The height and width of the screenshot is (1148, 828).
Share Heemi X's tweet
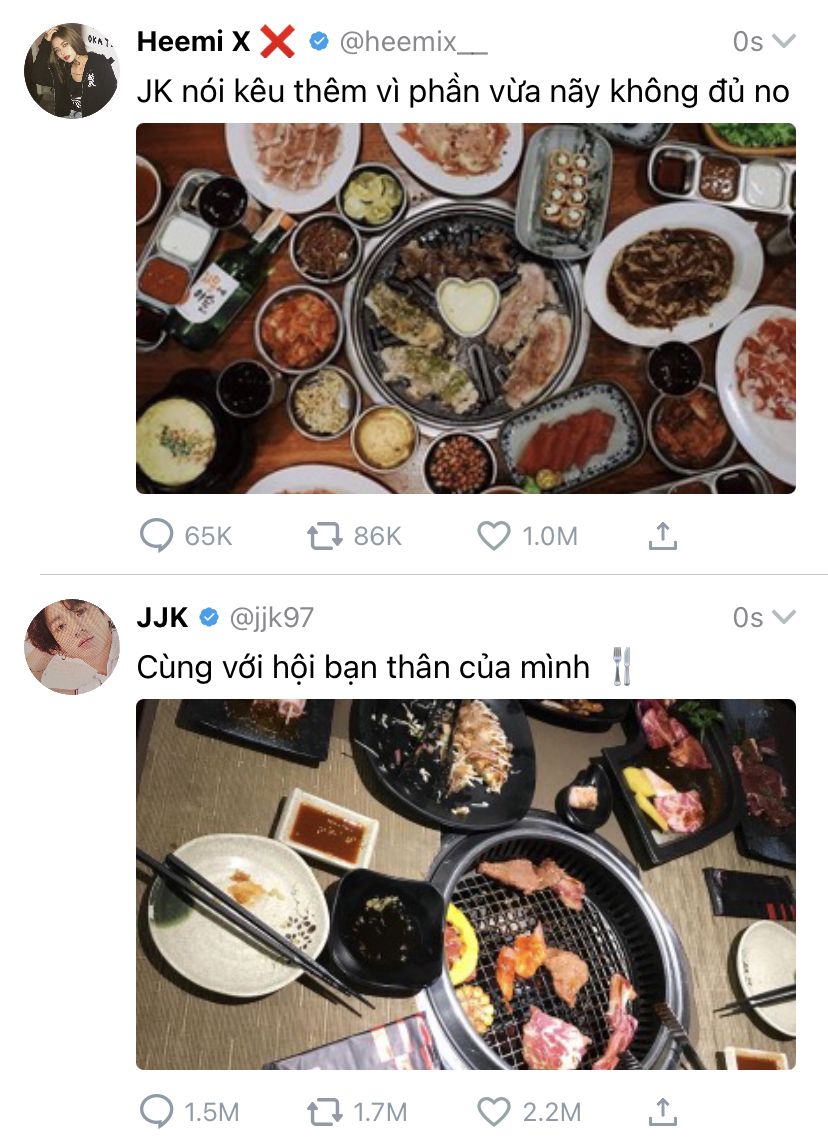pos(663,535)
